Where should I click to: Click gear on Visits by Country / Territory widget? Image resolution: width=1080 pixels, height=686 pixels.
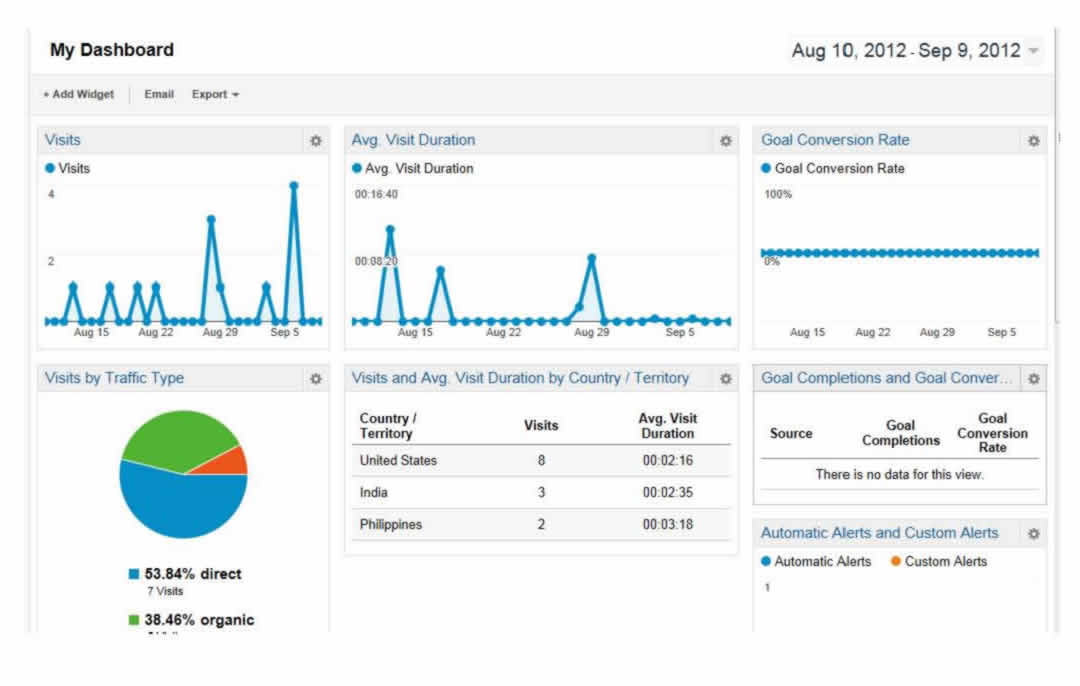click(726, 379)
